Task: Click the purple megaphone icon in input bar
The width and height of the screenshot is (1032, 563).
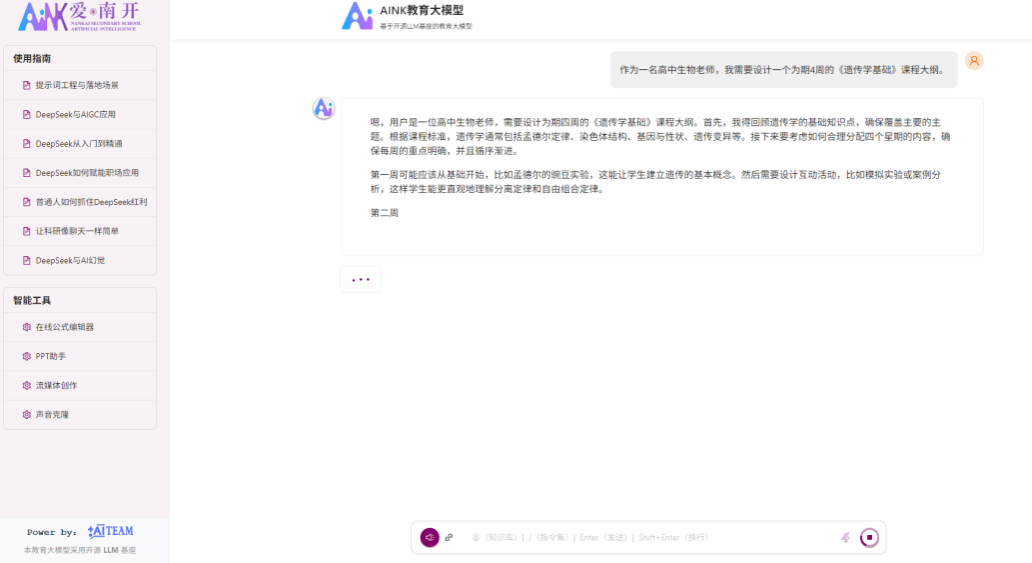Action: [x=429, y=537]
